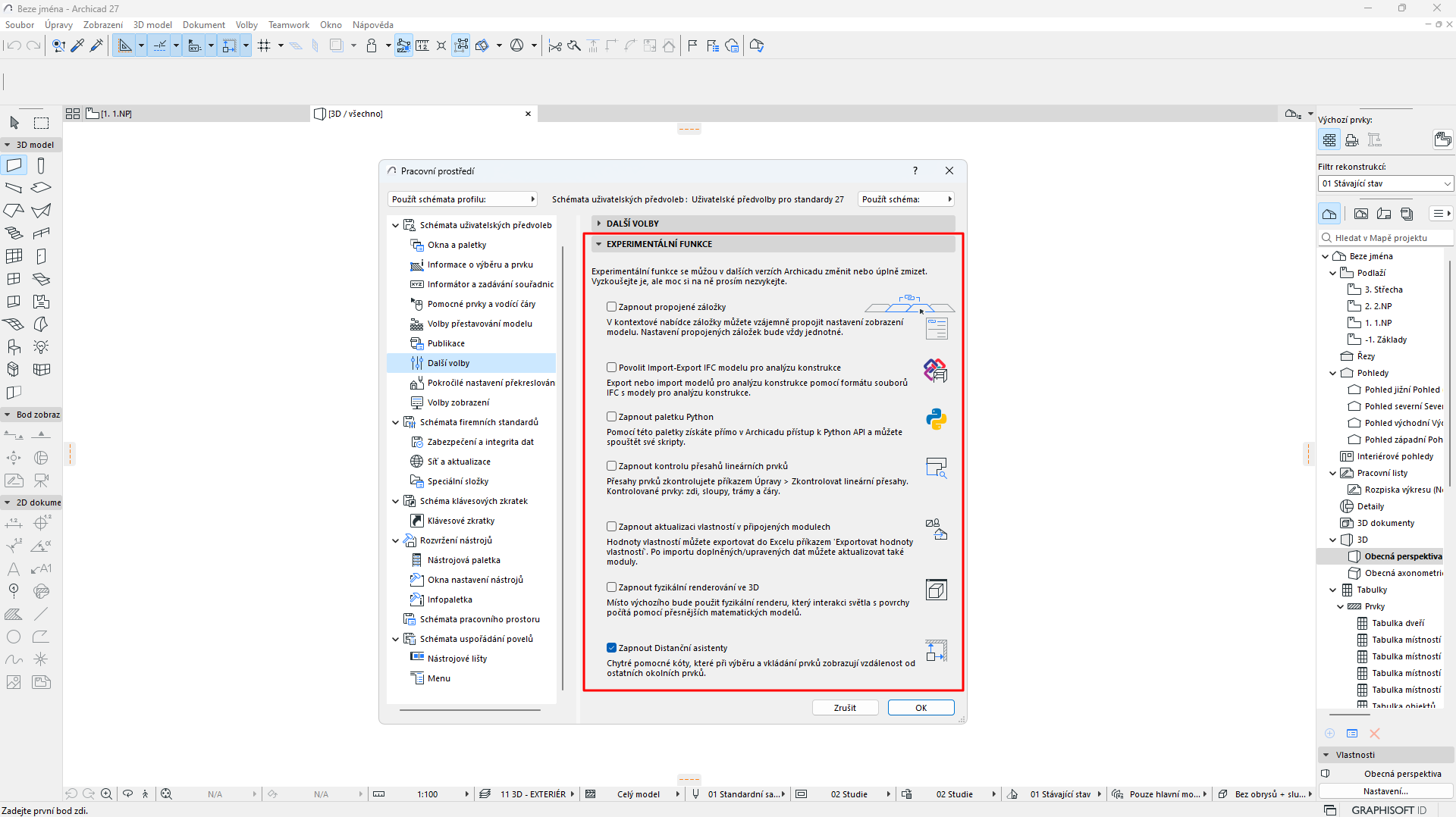Click the Zrušit button

click(845, 708)
